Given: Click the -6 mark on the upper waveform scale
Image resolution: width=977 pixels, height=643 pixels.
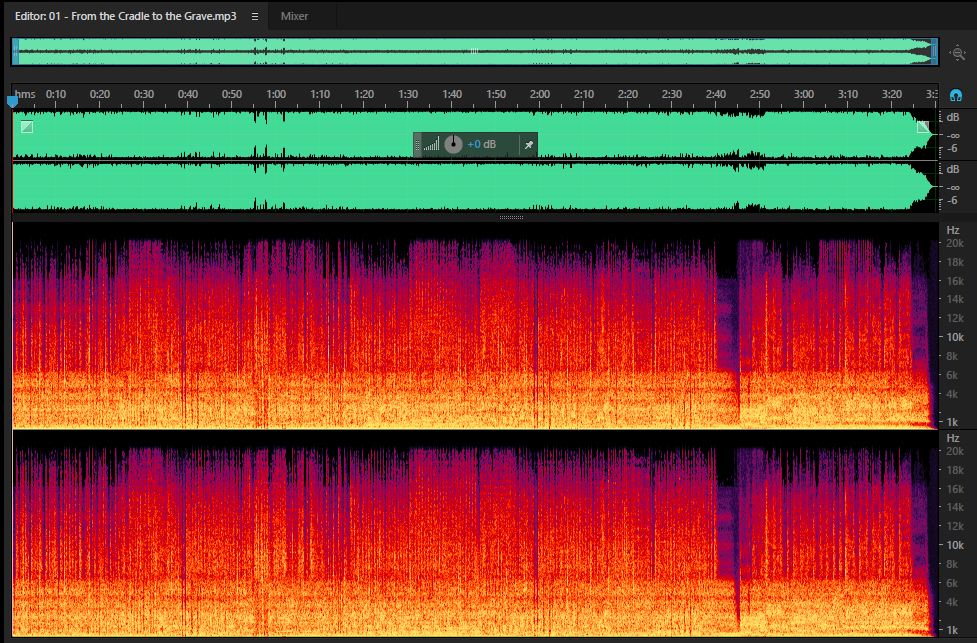Looking at the screenshot, I should point(953,148).
